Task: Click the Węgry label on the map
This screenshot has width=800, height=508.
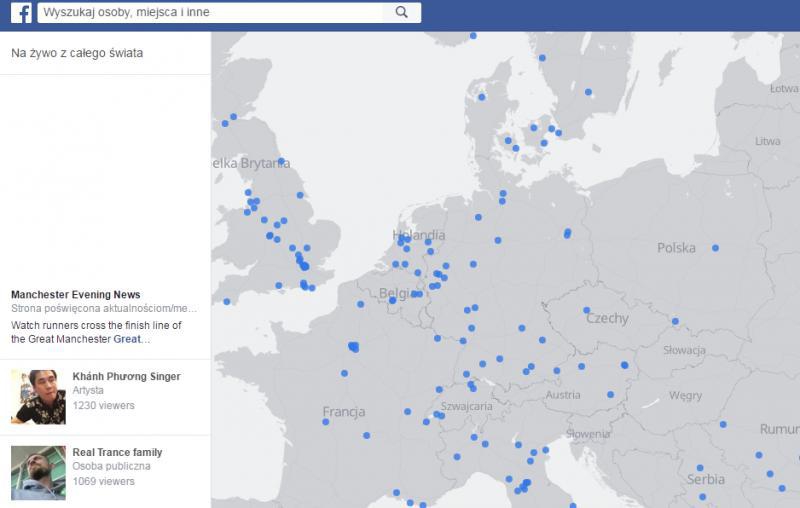Action: [x=685, y=396]
